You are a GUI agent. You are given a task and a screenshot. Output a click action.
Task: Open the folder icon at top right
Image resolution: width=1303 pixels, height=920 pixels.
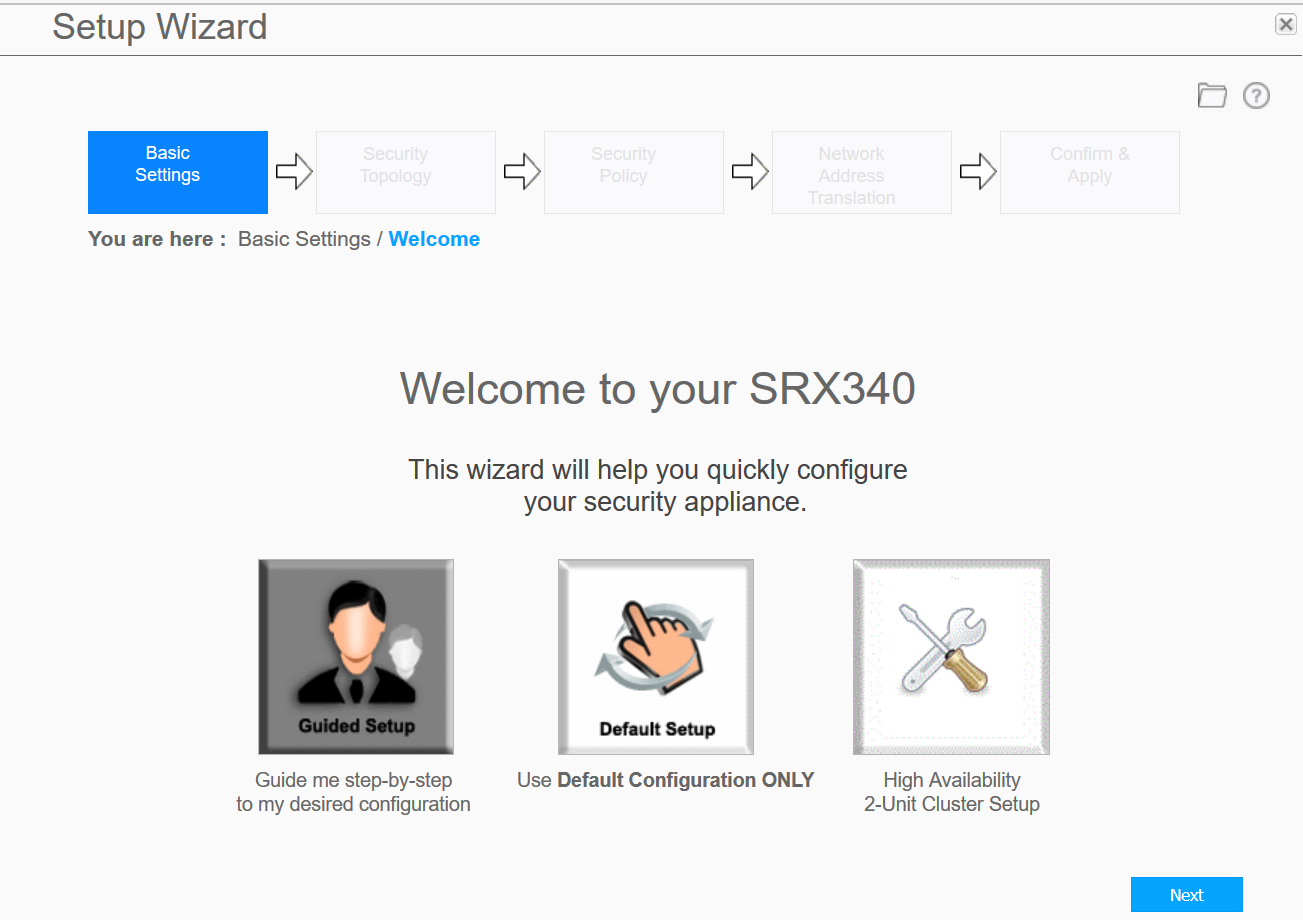click(1212, 96)
